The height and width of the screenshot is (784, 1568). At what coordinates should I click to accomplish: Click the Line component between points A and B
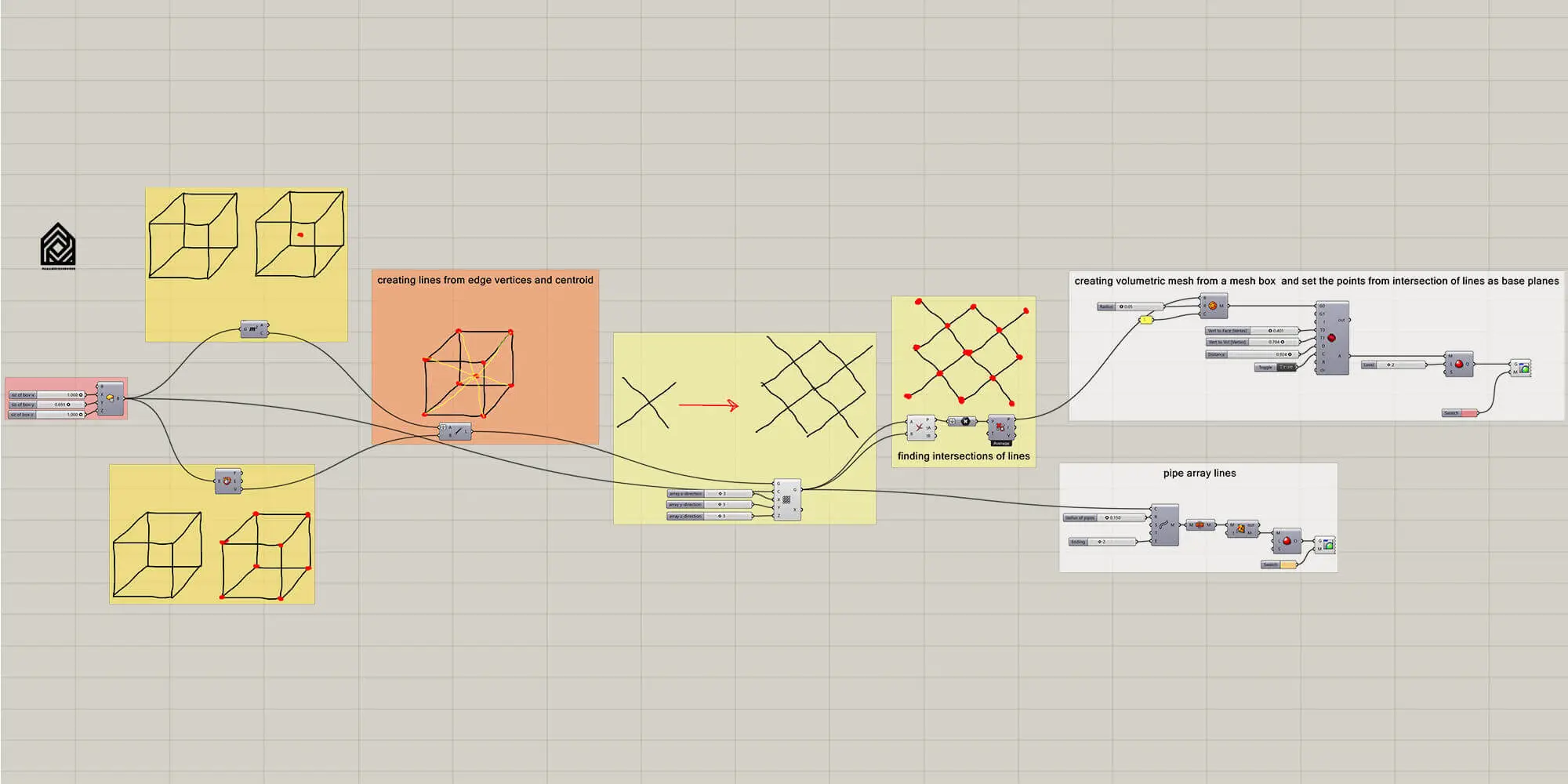coord(458,431)
